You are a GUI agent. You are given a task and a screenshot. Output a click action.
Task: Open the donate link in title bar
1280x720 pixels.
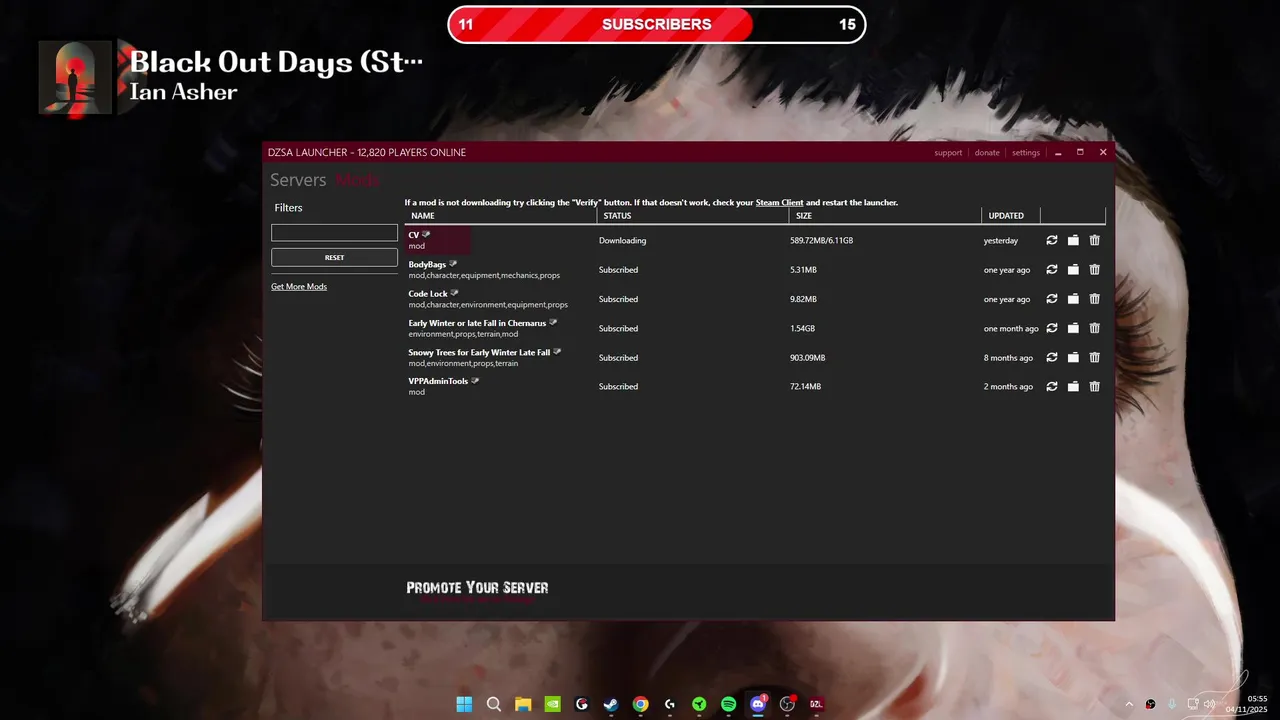pyautogui.click(x=987, y=153)
